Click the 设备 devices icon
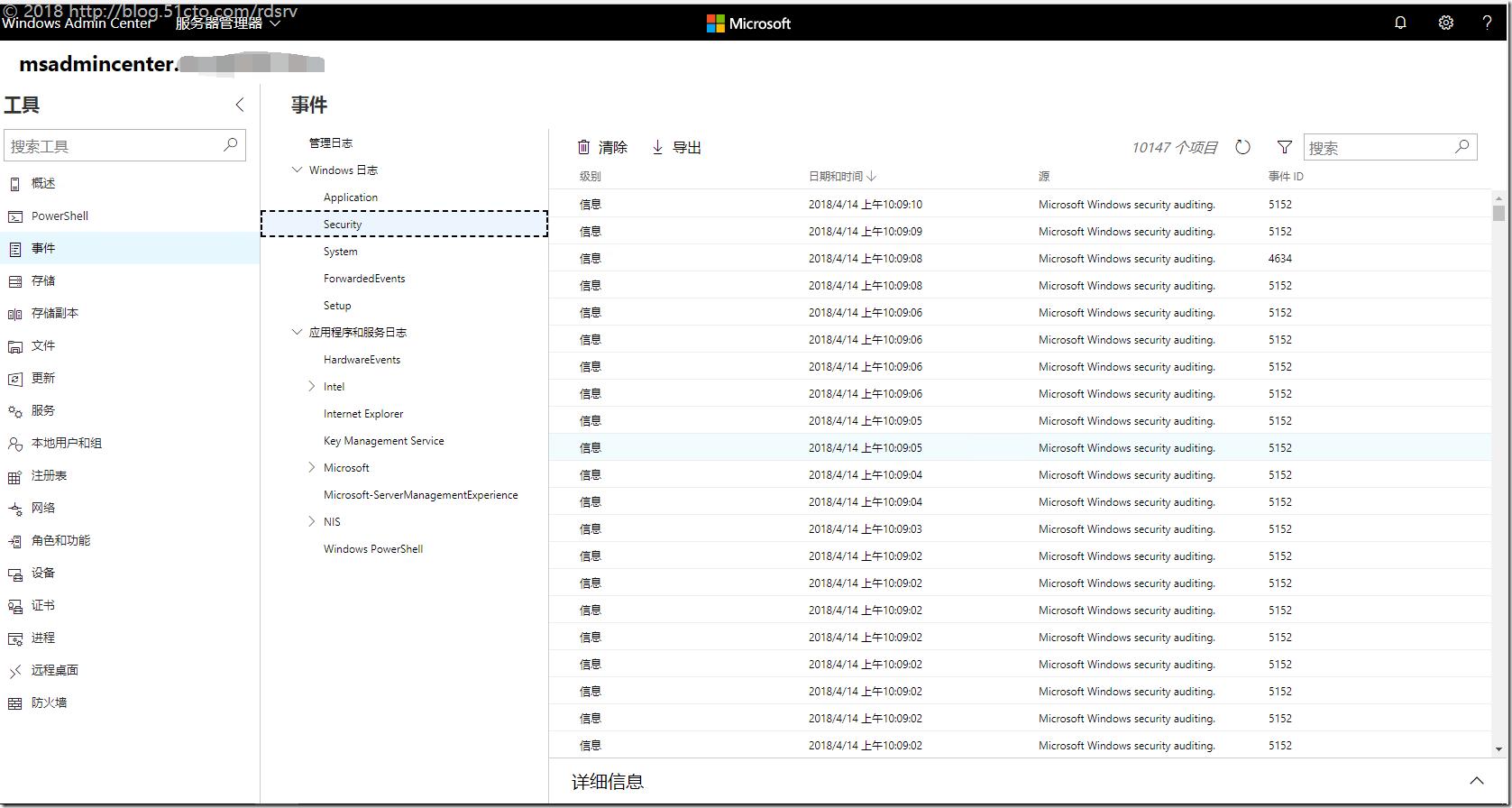Image resolution: width=1512 pixels, height=808 pixels. (14, 574)
